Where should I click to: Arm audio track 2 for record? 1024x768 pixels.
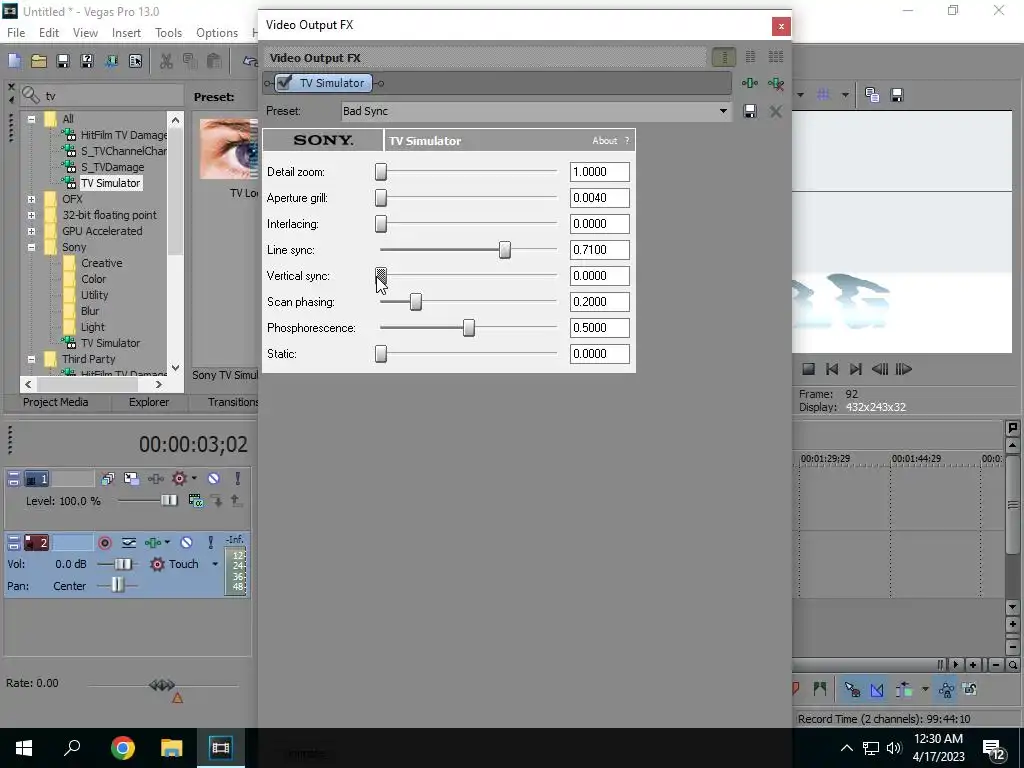(x=104, y=543)
